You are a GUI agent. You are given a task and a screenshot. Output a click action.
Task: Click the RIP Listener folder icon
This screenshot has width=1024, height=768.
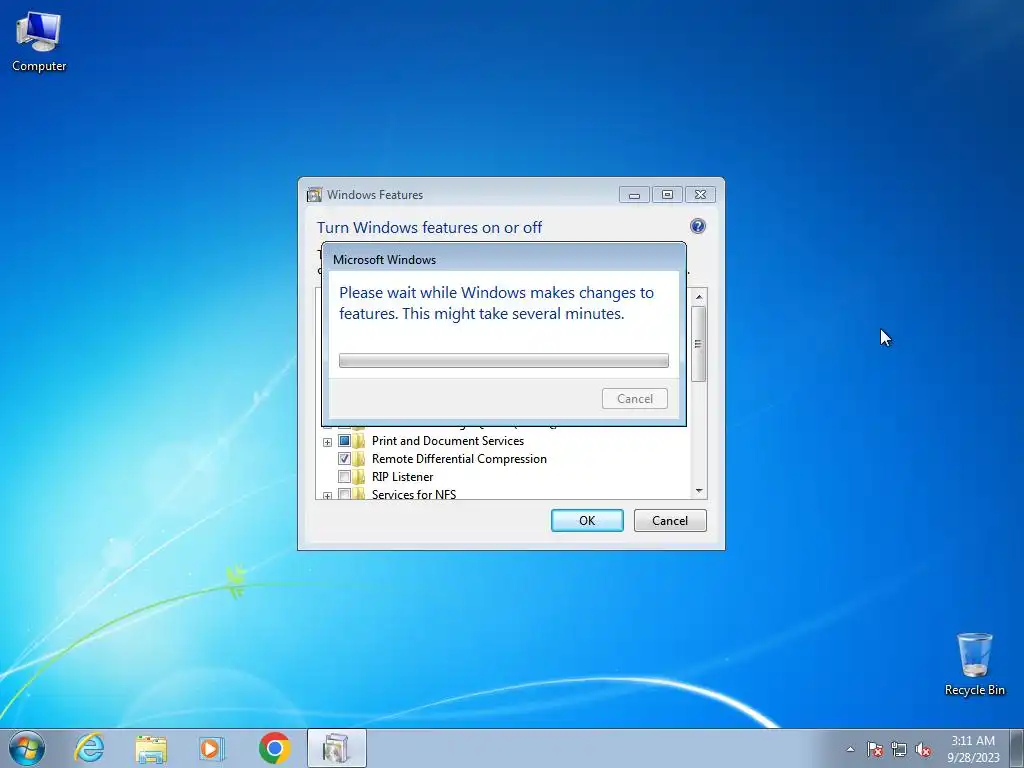click(x=359, y=477)
